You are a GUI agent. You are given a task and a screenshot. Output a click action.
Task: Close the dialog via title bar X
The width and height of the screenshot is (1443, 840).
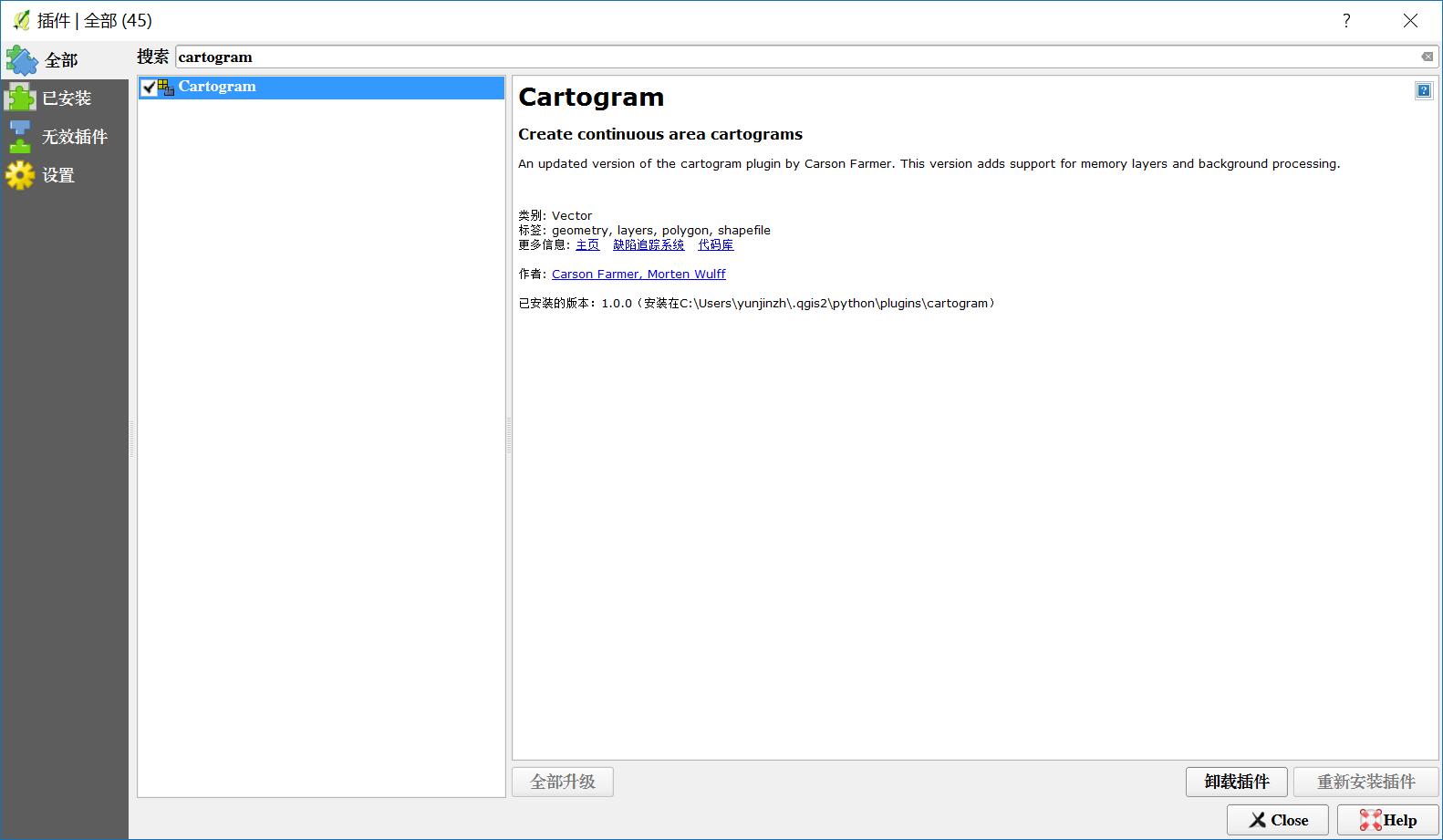(1410, 21)
